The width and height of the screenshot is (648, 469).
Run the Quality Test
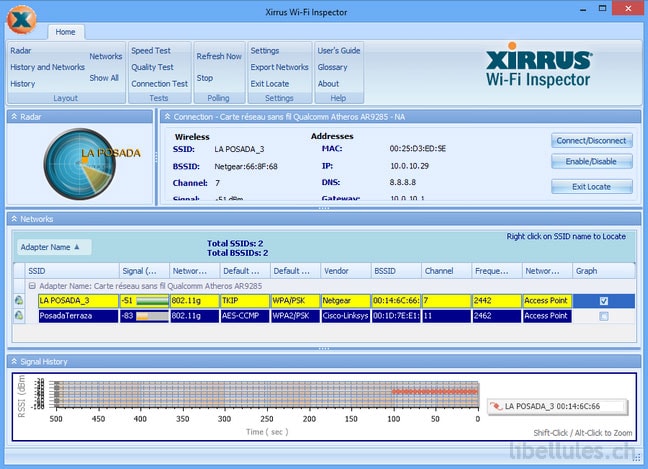(152, 67)
